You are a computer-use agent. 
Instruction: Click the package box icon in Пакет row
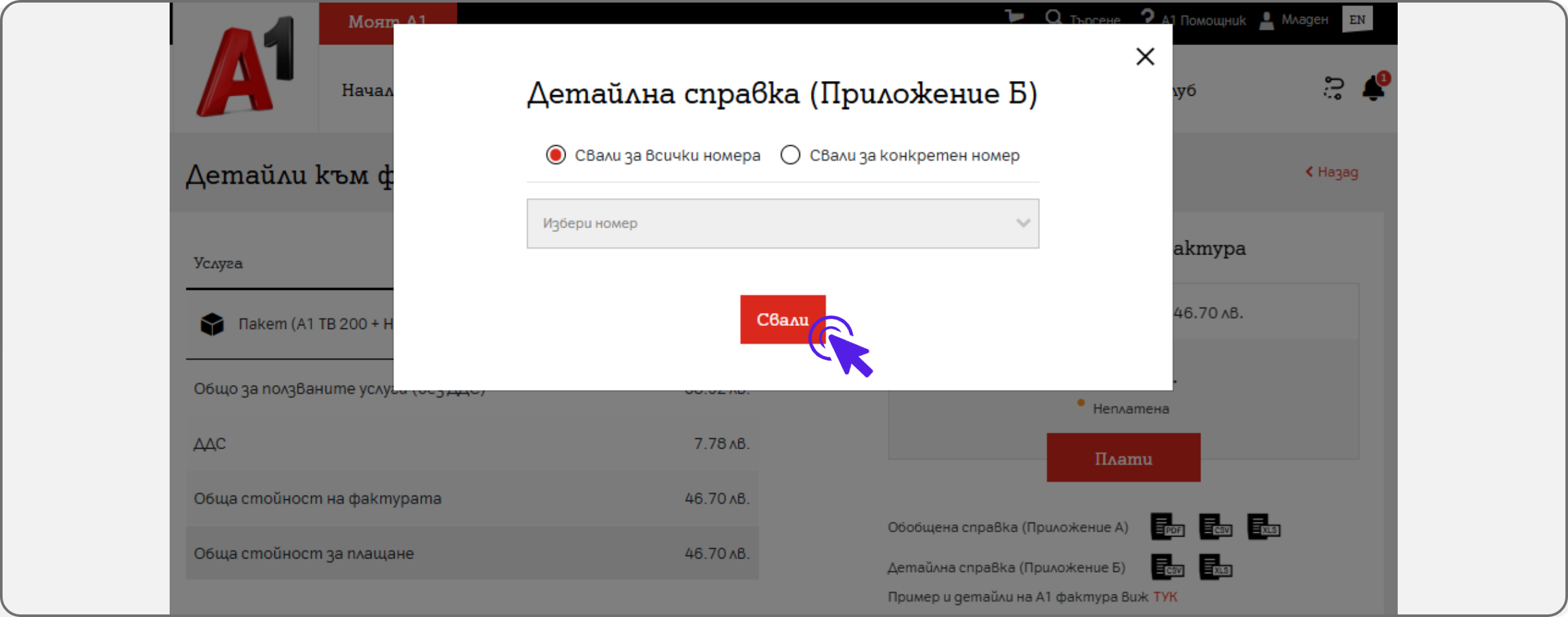click(212, 324)
